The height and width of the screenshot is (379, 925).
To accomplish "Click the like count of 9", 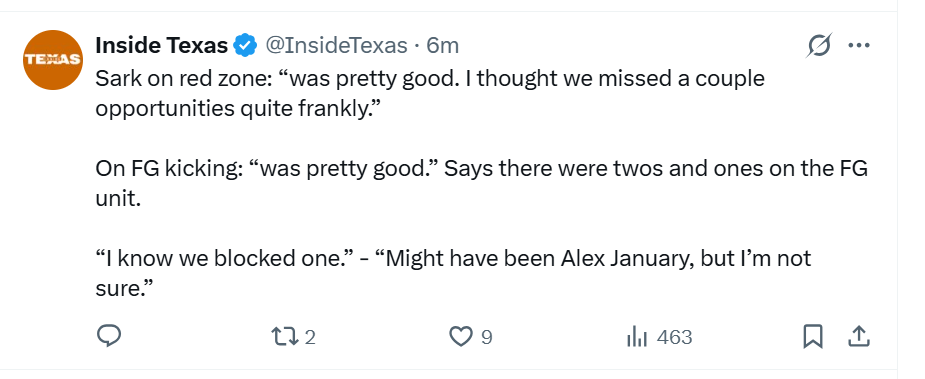I will pos(487,337).
